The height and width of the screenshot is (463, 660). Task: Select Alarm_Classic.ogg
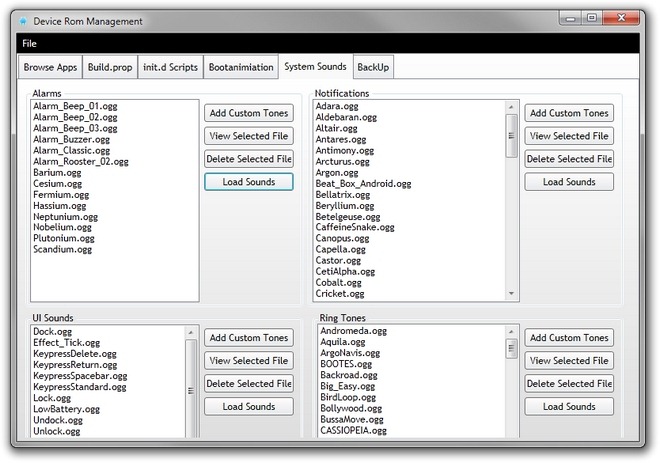tap(72, 150)
